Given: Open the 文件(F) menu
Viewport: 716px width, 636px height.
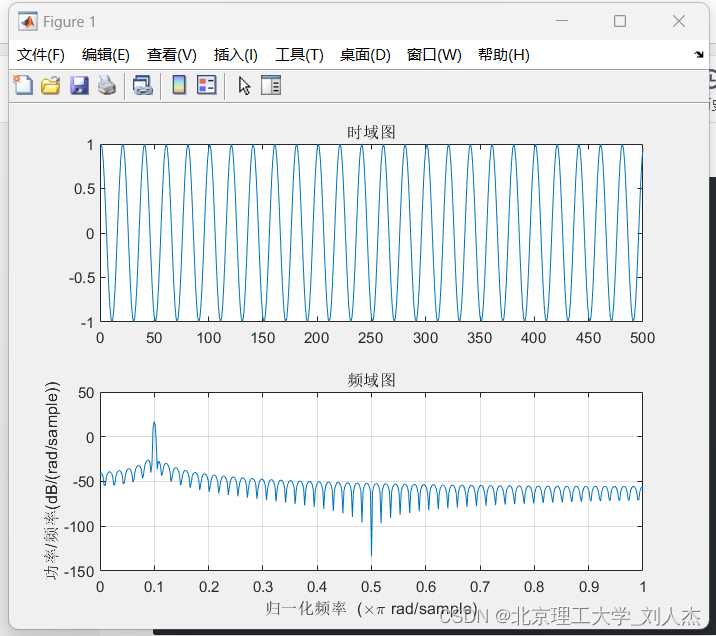Looking at the screenshot, I should pos(41,55).
